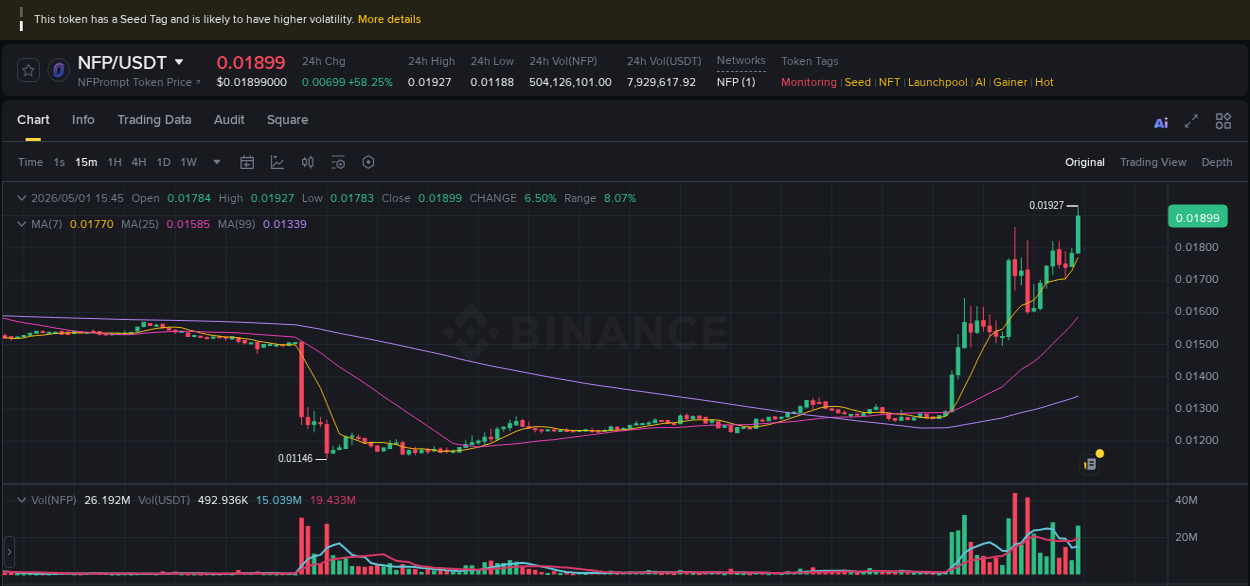Screen dimensions: 1250x586
Task: Expand chart to fullscreen
Action: coord(1191,121)
